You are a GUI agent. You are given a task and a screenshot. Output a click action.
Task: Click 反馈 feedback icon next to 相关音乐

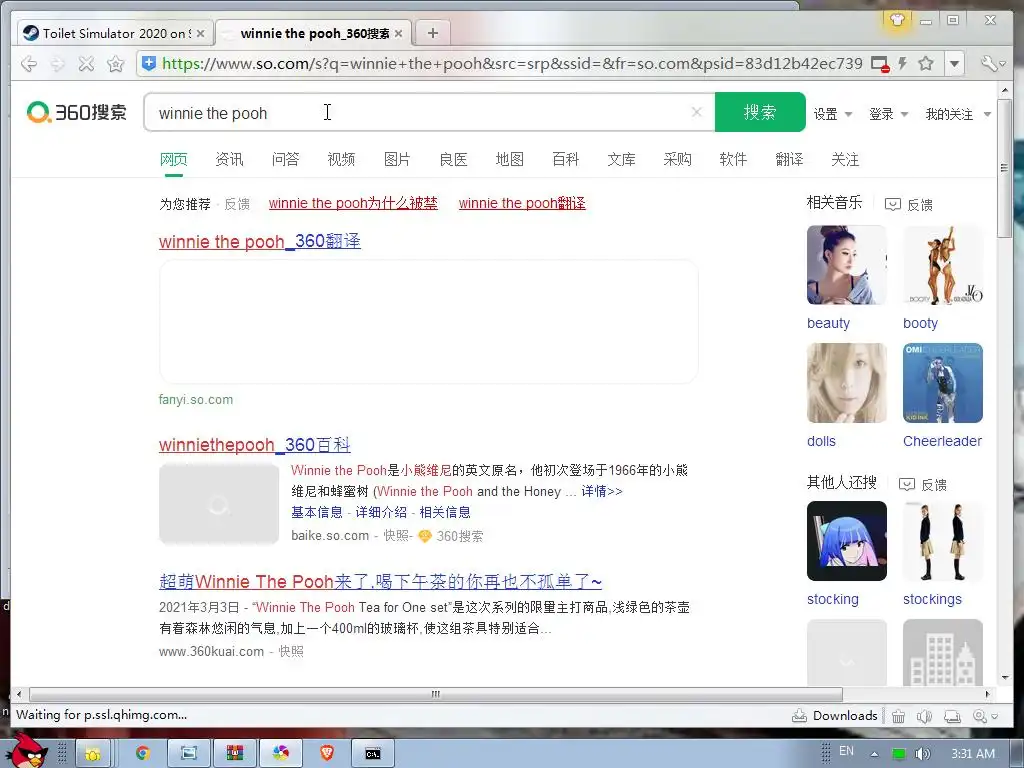(893, 204)
